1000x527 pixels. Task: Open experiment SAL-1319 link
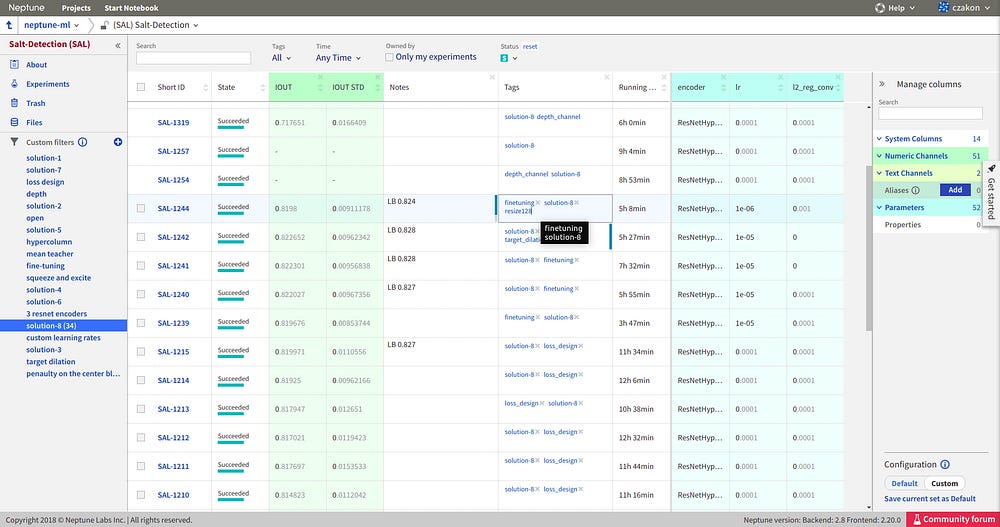(173, 122)
